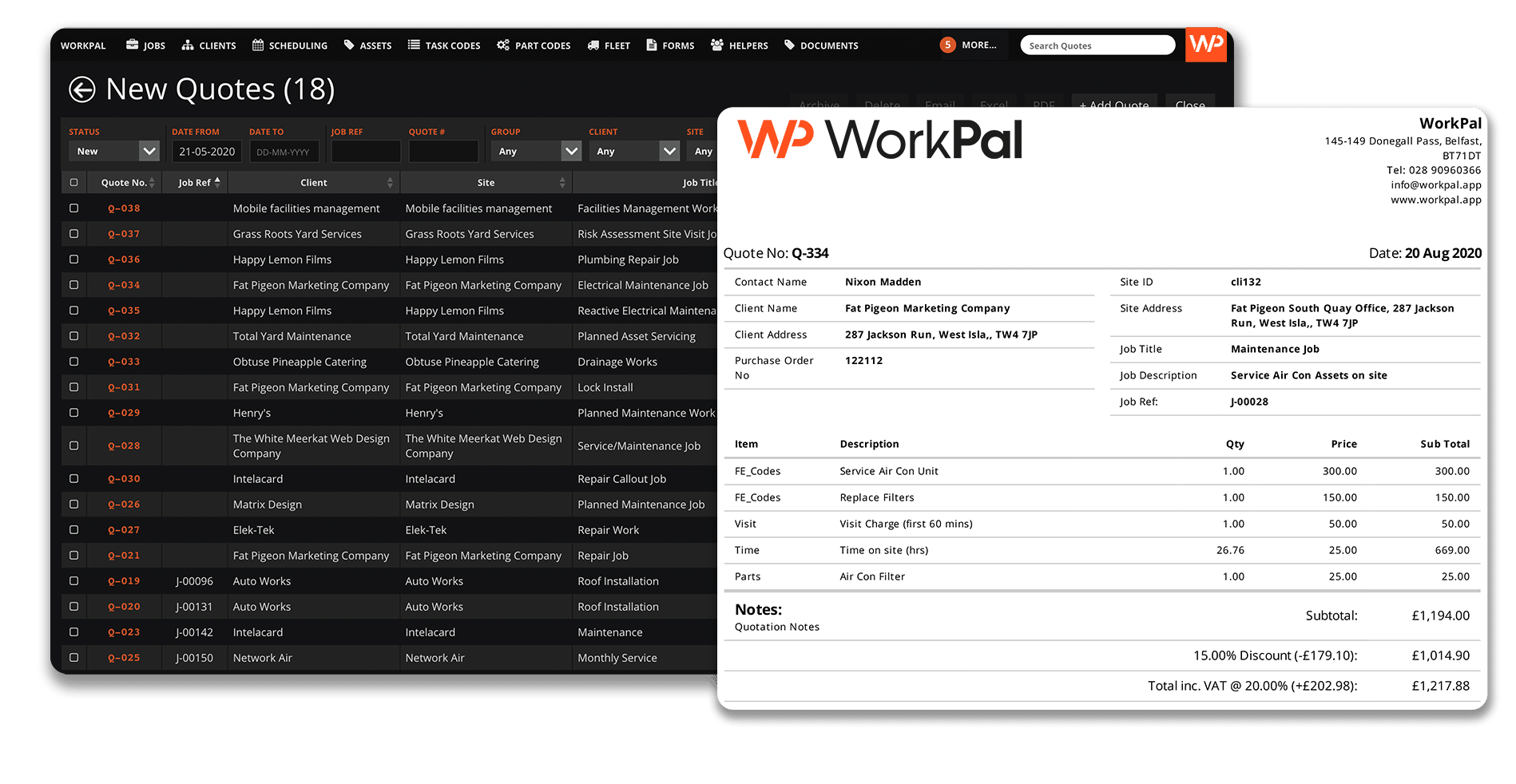Open the Documents menu item

click(821, 46)
